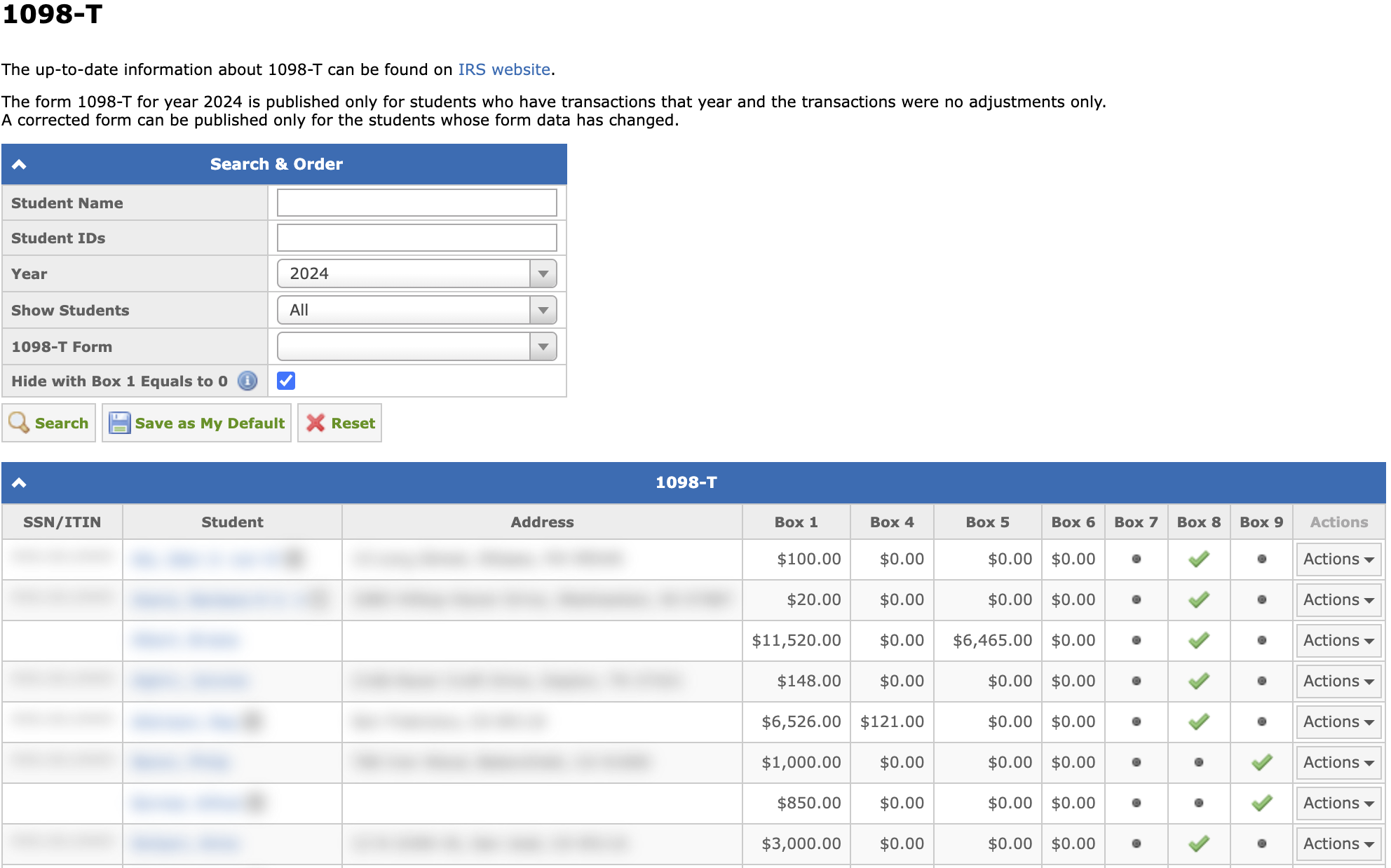Image resolution: width=1391 pixels, height=868 pixels.
Task: Open the IRS website link
Action: (x=503, y=69)
